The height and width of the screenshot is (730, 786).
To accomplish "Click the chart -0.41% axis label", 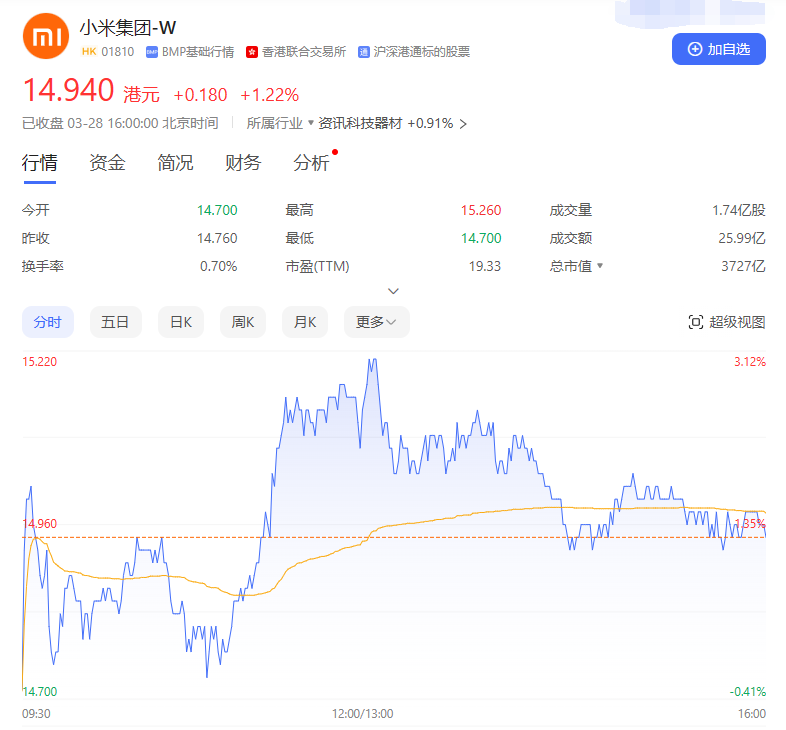I will [x=747, y=692].
